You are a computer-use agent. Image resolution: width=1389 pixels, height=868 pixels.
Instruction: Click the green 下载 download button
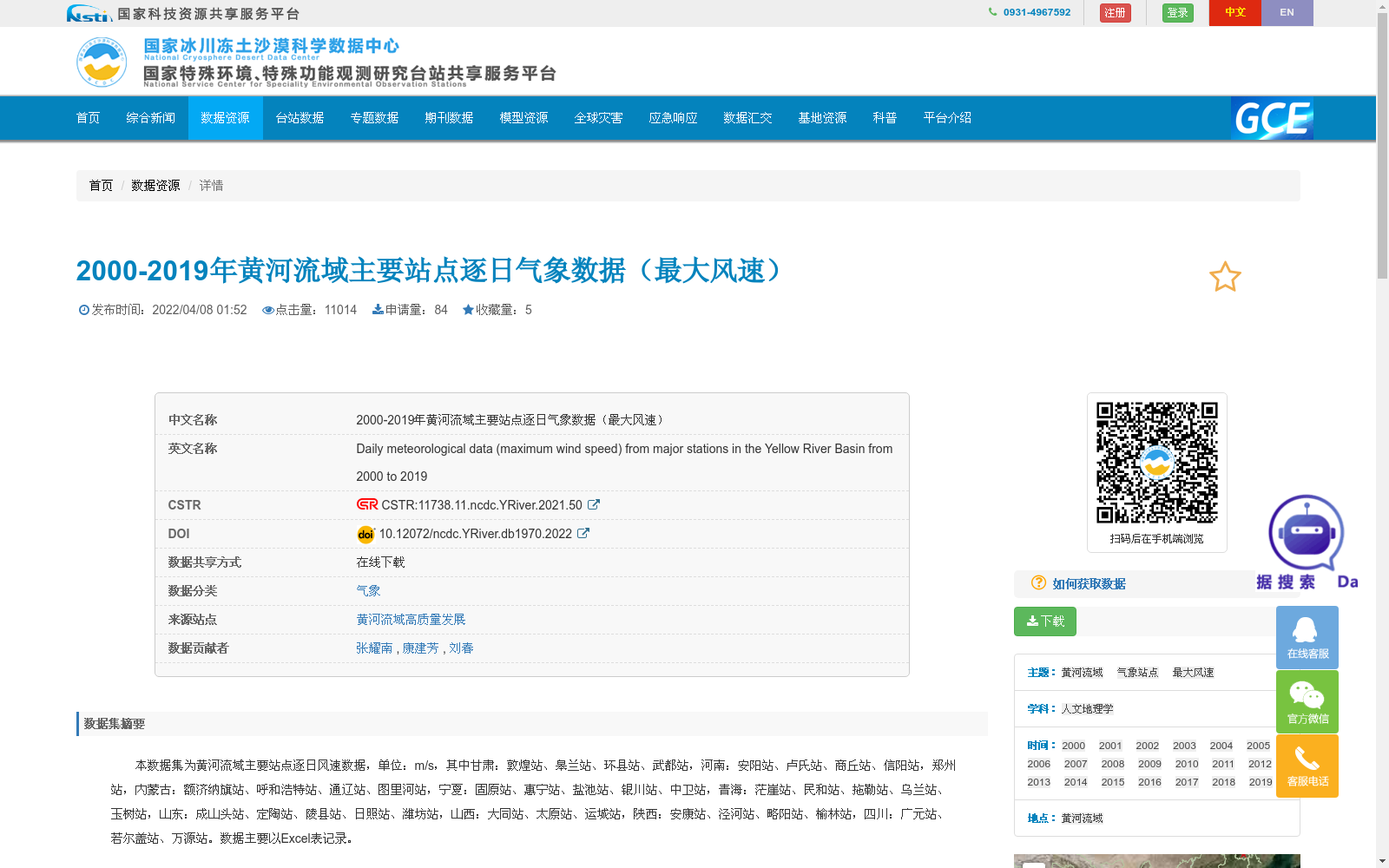(1045, 621)
